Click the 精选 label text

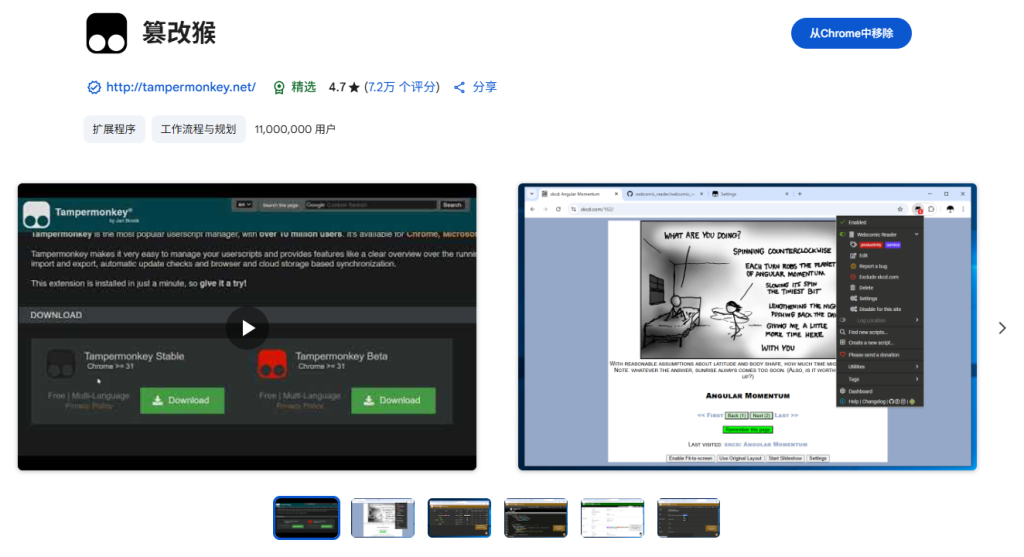[x=304, y=87]
